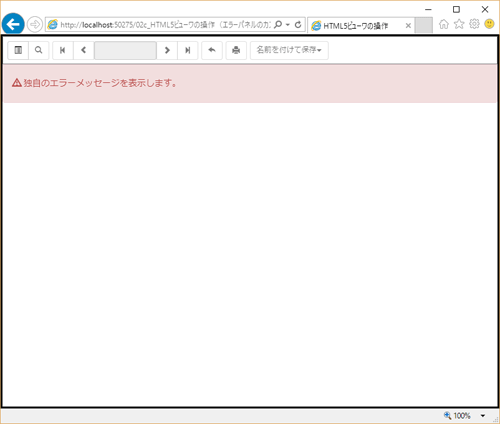The height and width of the screenshot is (424, 500).
Task: Open a new blank browser tab
Action: [424, 25]
